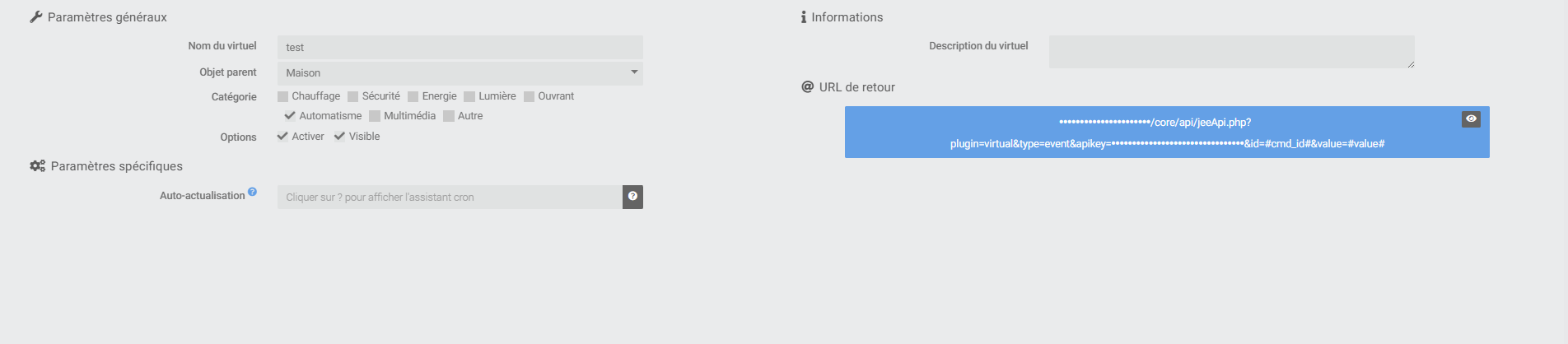The width and height of the screenshot is (1568, 344).
Task: Check the Sécurité category box
Action: pos(353,97)
